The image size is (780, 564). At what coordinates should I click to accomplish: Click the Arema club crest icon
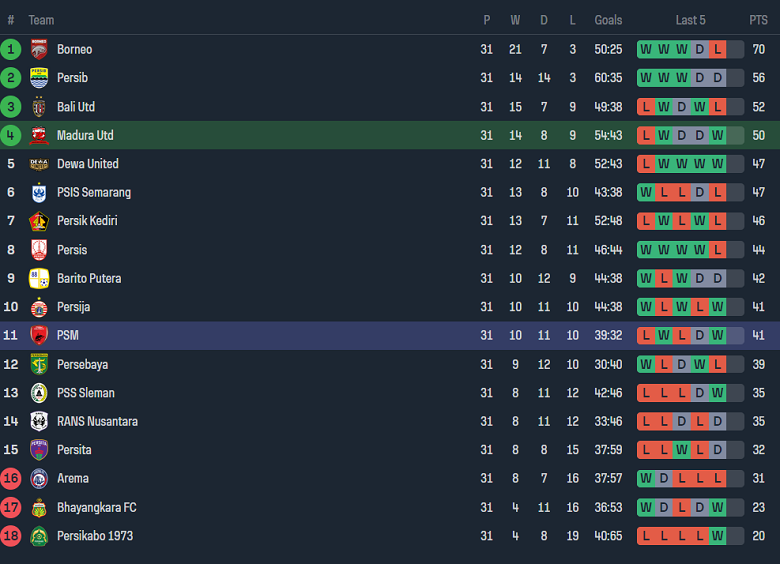[39, 479]
